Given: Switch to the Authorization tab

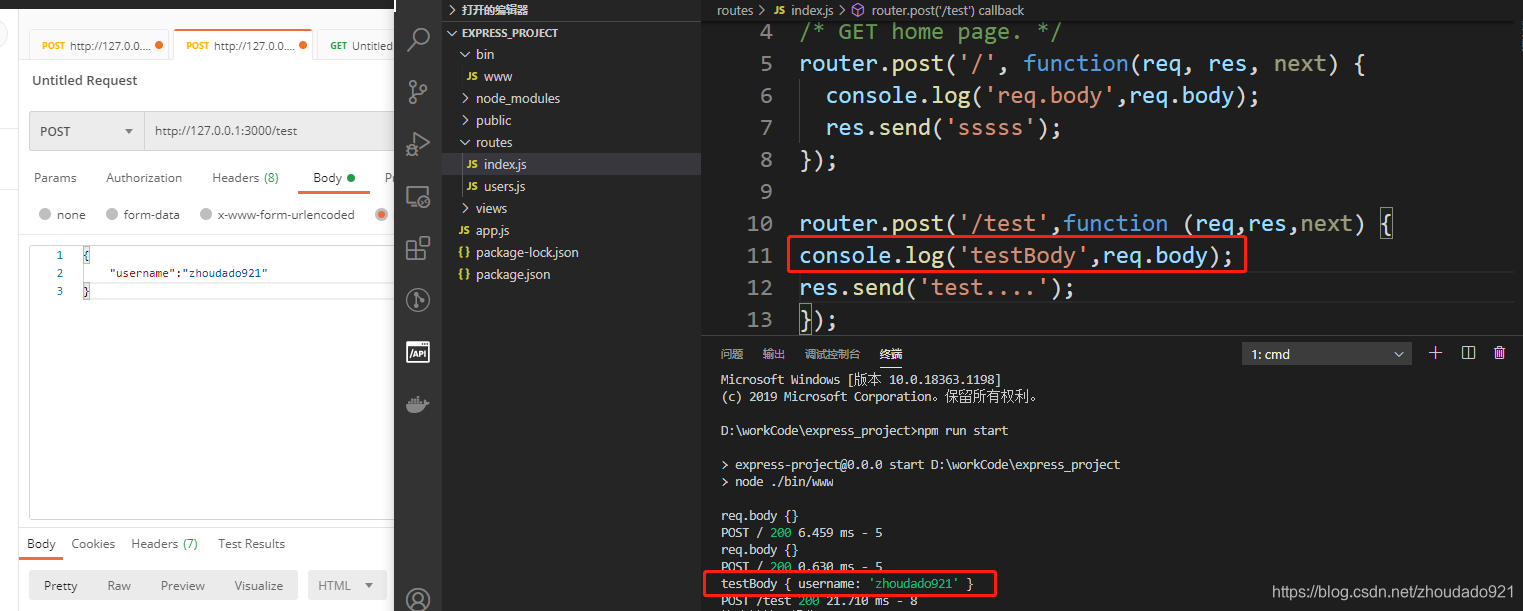Looking at the screenshot, I should point(144,178).
